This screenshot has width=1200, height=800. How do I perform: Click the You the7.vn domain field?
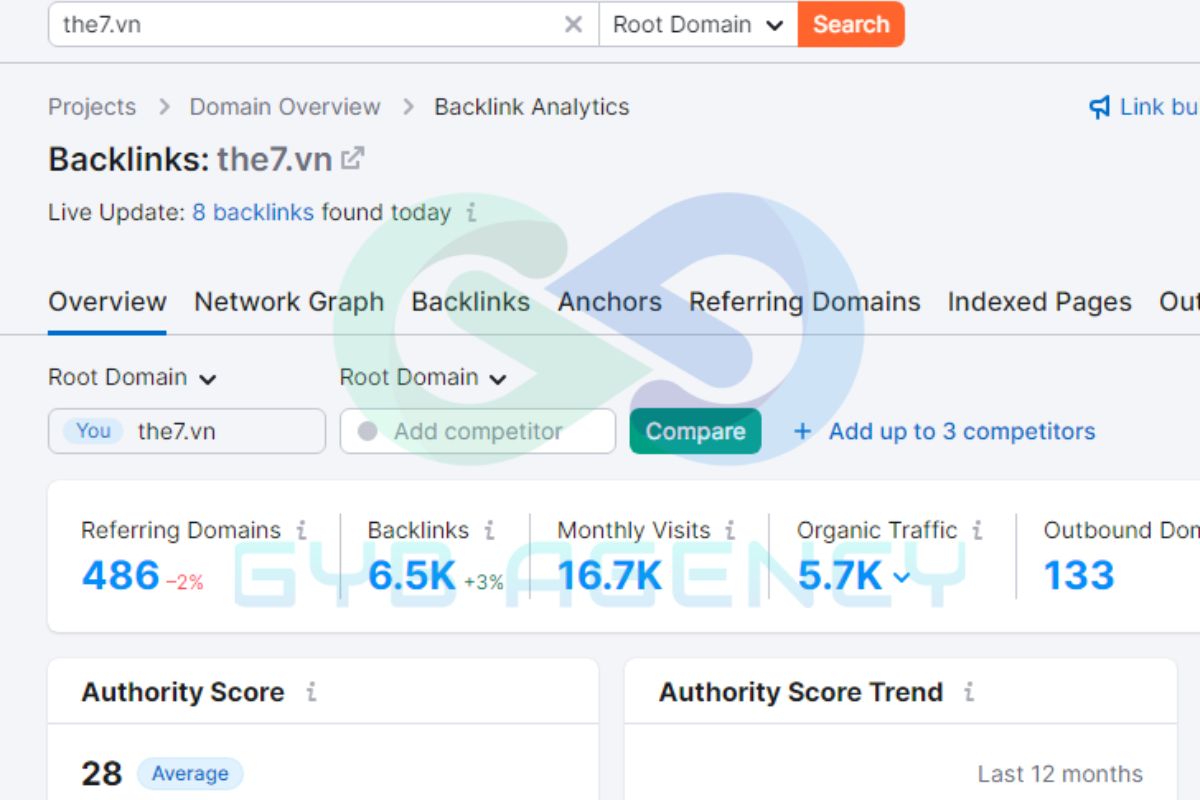pyautogui.click(x=187, y=431)
